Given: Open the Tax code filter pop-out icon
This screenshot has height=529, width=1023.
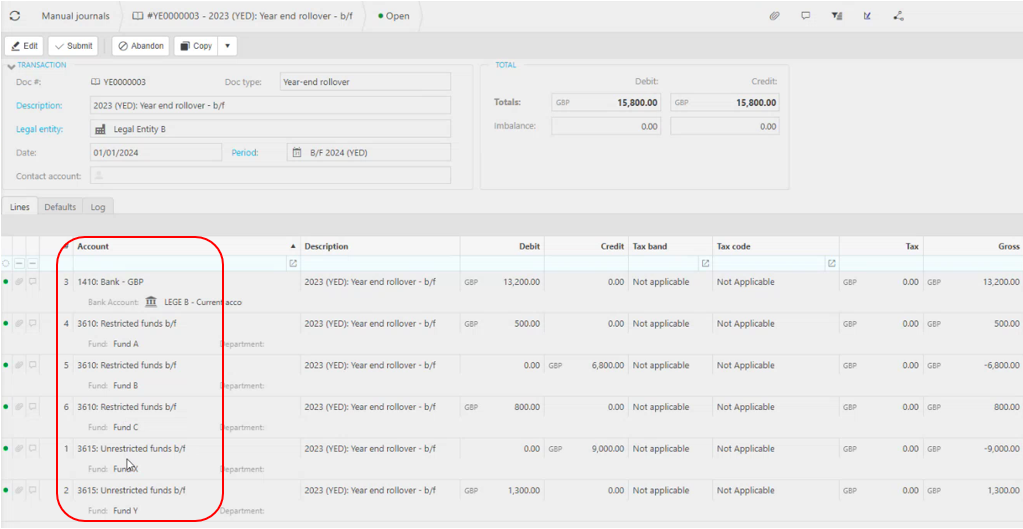Looking at the screenshot, I should pyautogui.click(x=832, y=264).
